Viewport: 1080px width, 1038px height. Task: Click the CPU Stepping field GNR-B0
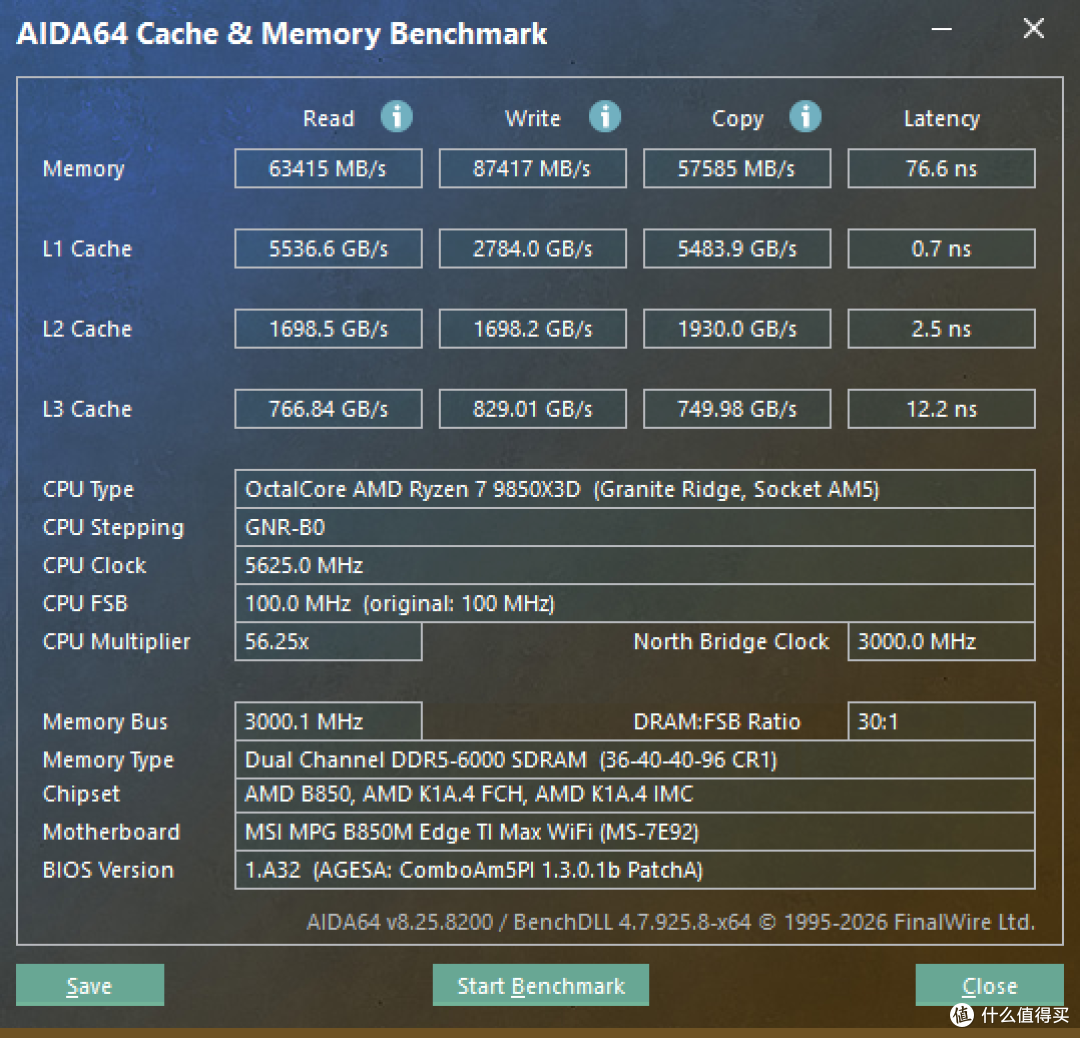tap(634, 528)
